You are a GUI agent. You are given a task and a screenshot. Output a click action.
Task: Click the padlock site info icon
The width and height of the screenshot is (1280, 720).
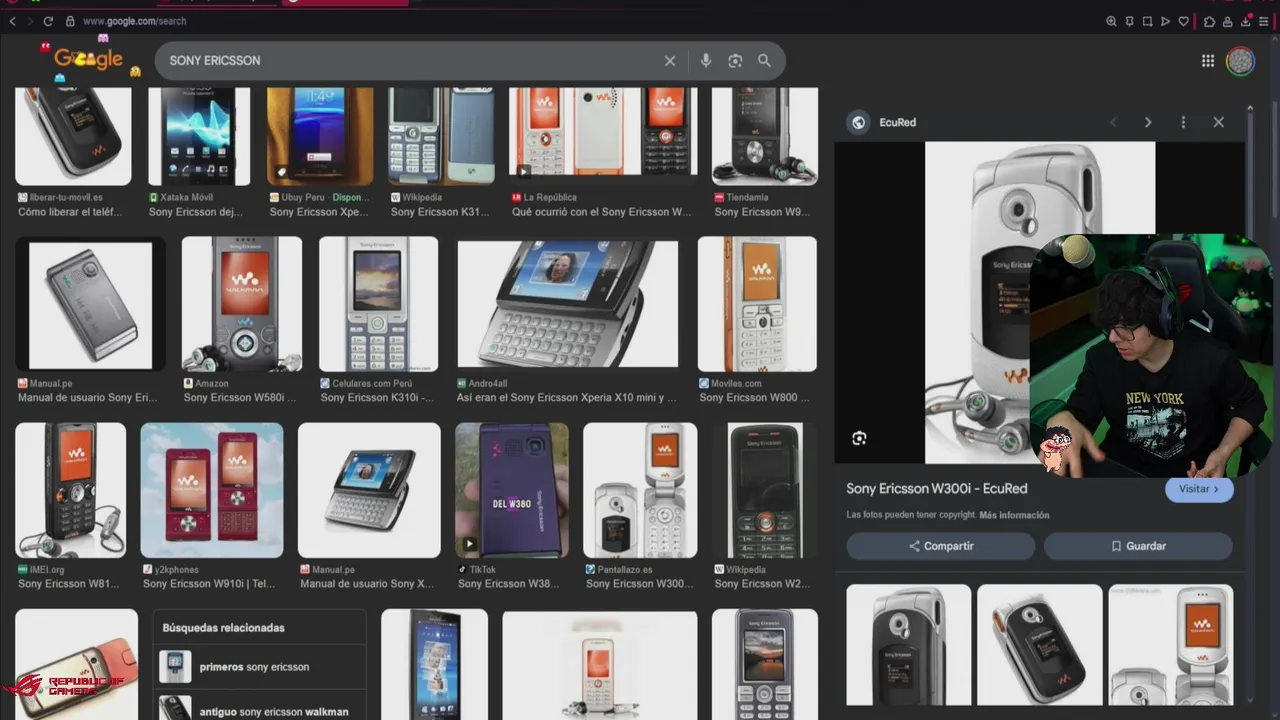coord(70,21)
